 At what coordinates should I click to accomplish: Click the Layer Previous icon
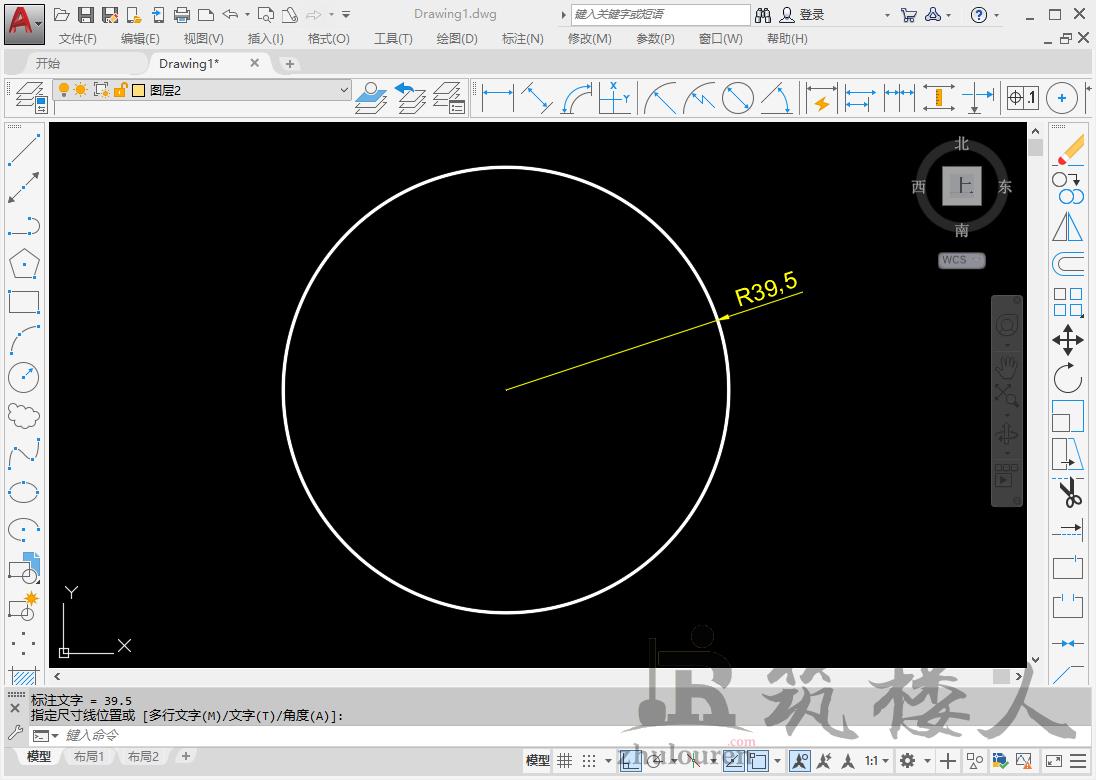[410, 98]
